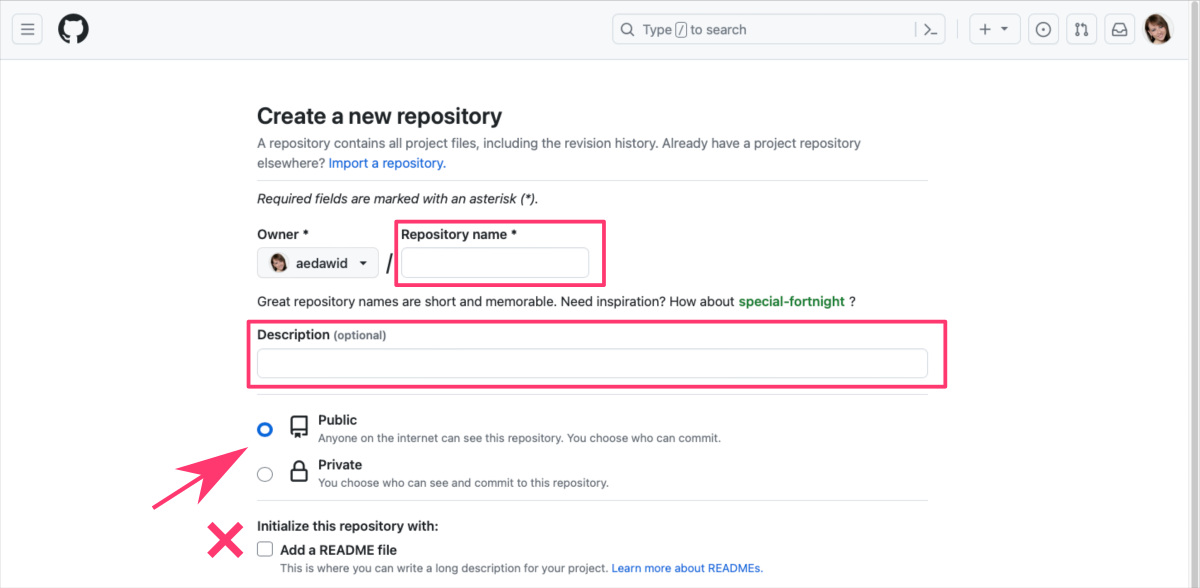Select the Public repository radio button
This screenshot has width=1200, height=588.
click(x=264, y=428)
